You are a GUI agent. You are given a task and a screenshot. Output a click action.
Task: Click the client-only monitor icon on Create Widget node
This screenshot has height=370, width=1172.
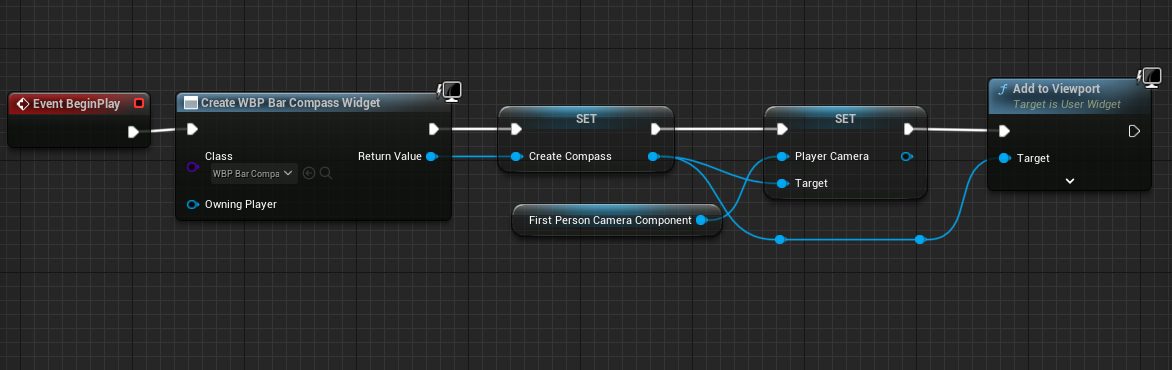[449, 91]
